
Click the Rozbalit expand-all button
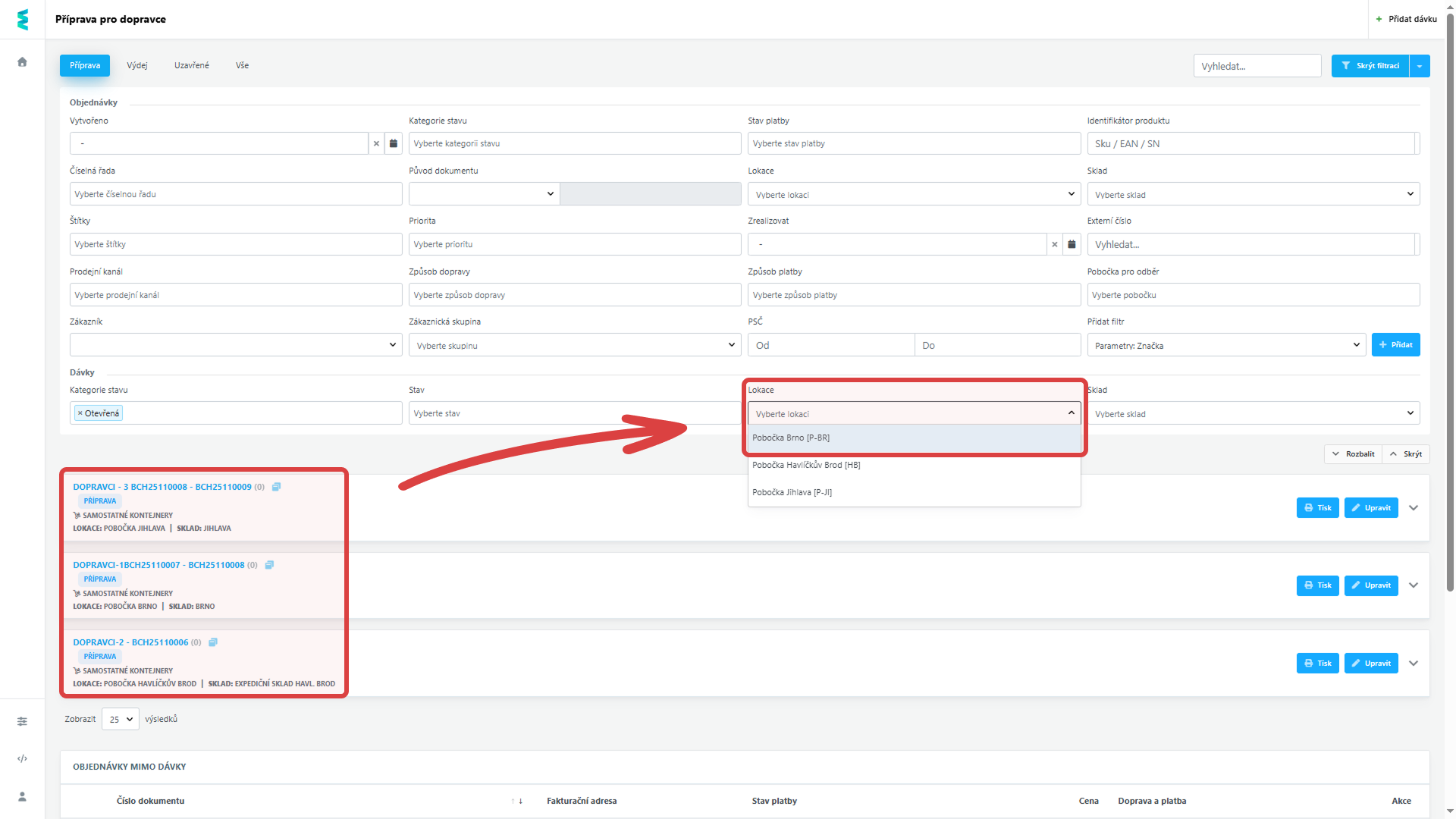[1354, 454]
